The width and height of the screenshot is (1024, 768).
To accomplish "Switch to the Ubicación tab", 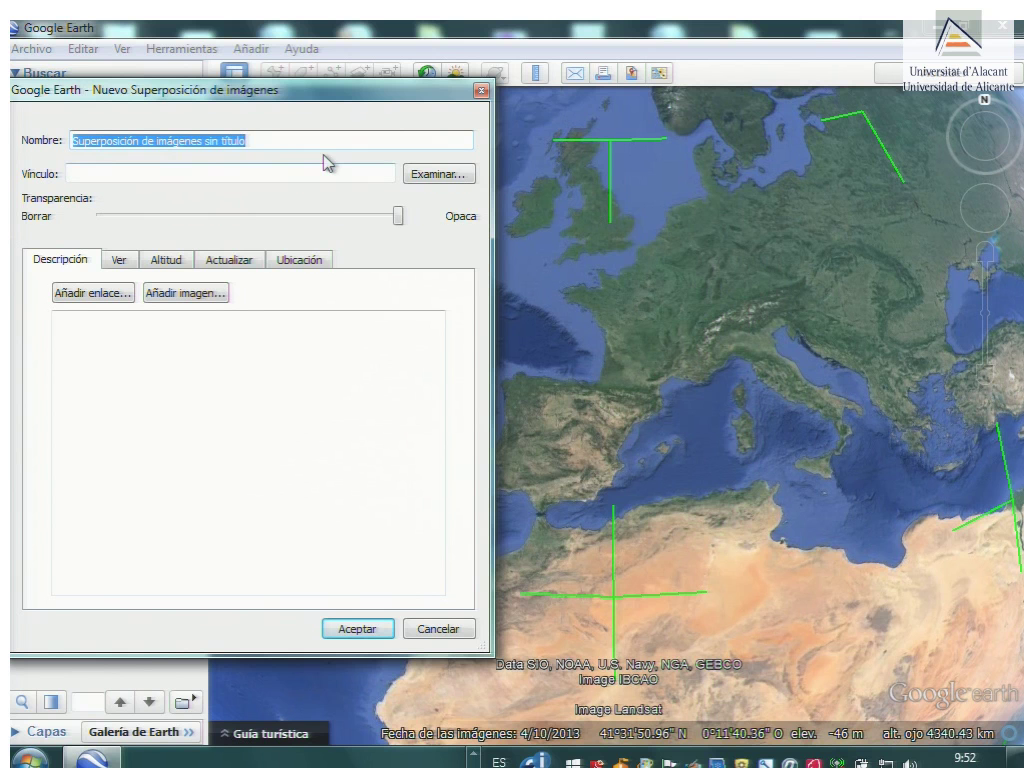I will [299, 260].
